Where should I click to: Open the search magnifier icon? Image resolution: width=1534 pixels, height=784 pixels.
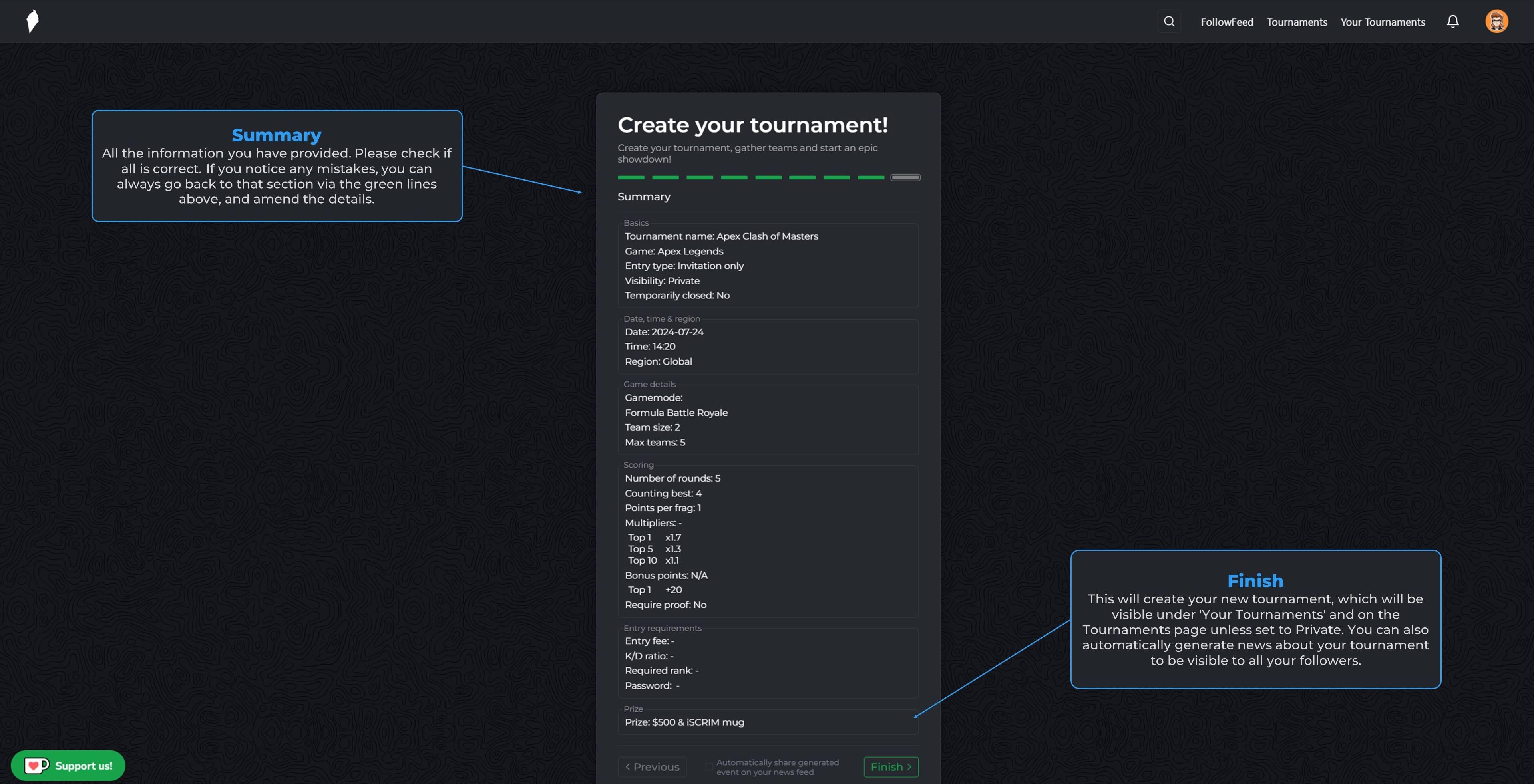coord(1169,22)
